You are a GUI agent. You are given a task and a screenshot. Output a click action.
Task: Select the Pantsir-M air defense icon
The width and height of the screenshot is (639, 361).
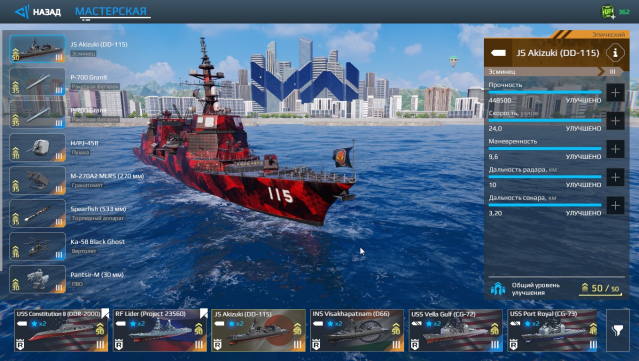tap(37, 279)
